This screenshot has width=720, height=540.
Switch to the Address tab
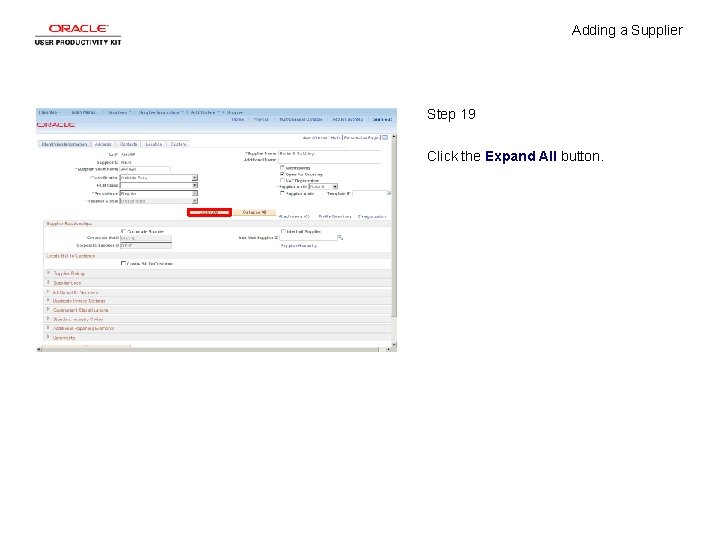[103, 144]
